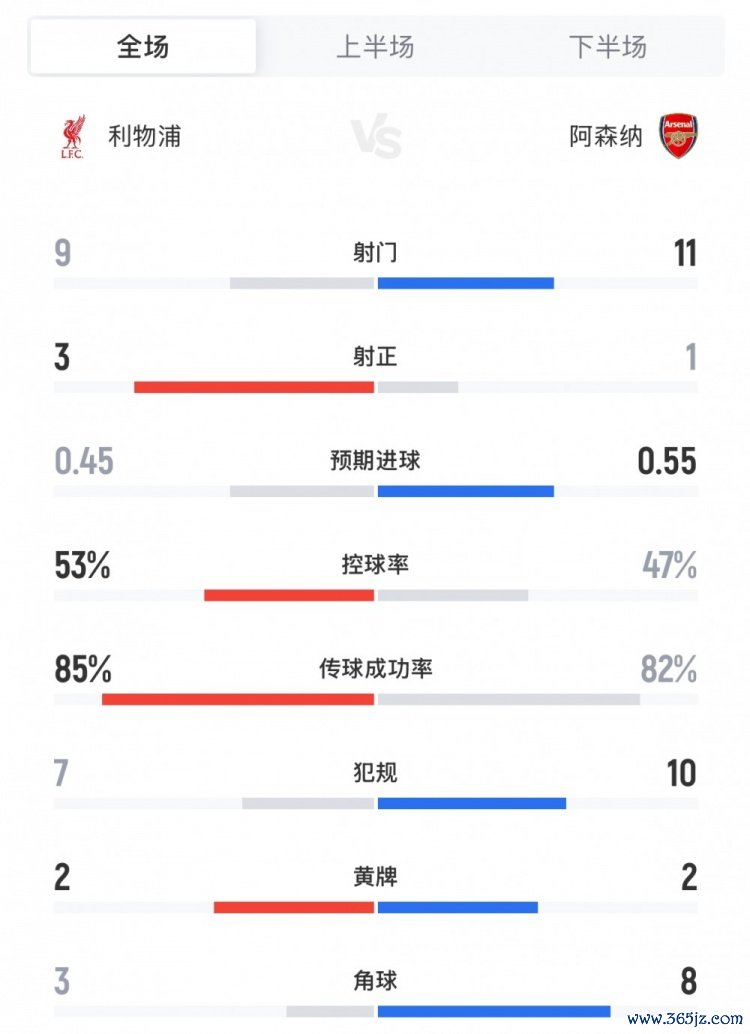This screenshot has width=750, height=1034.
Task: Click the red Liverpool 射正 bar
Action: (254, 387)
